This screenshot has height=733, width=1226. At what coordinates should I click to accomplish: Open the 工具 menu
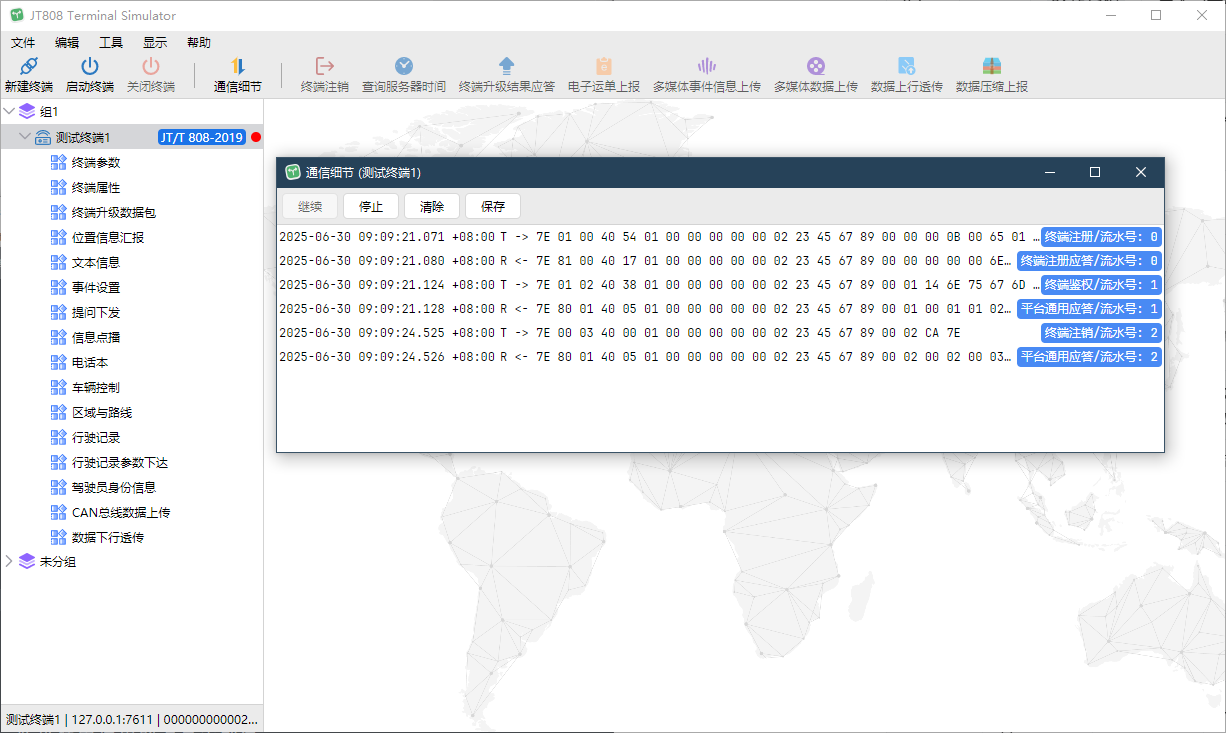point(111,42)
